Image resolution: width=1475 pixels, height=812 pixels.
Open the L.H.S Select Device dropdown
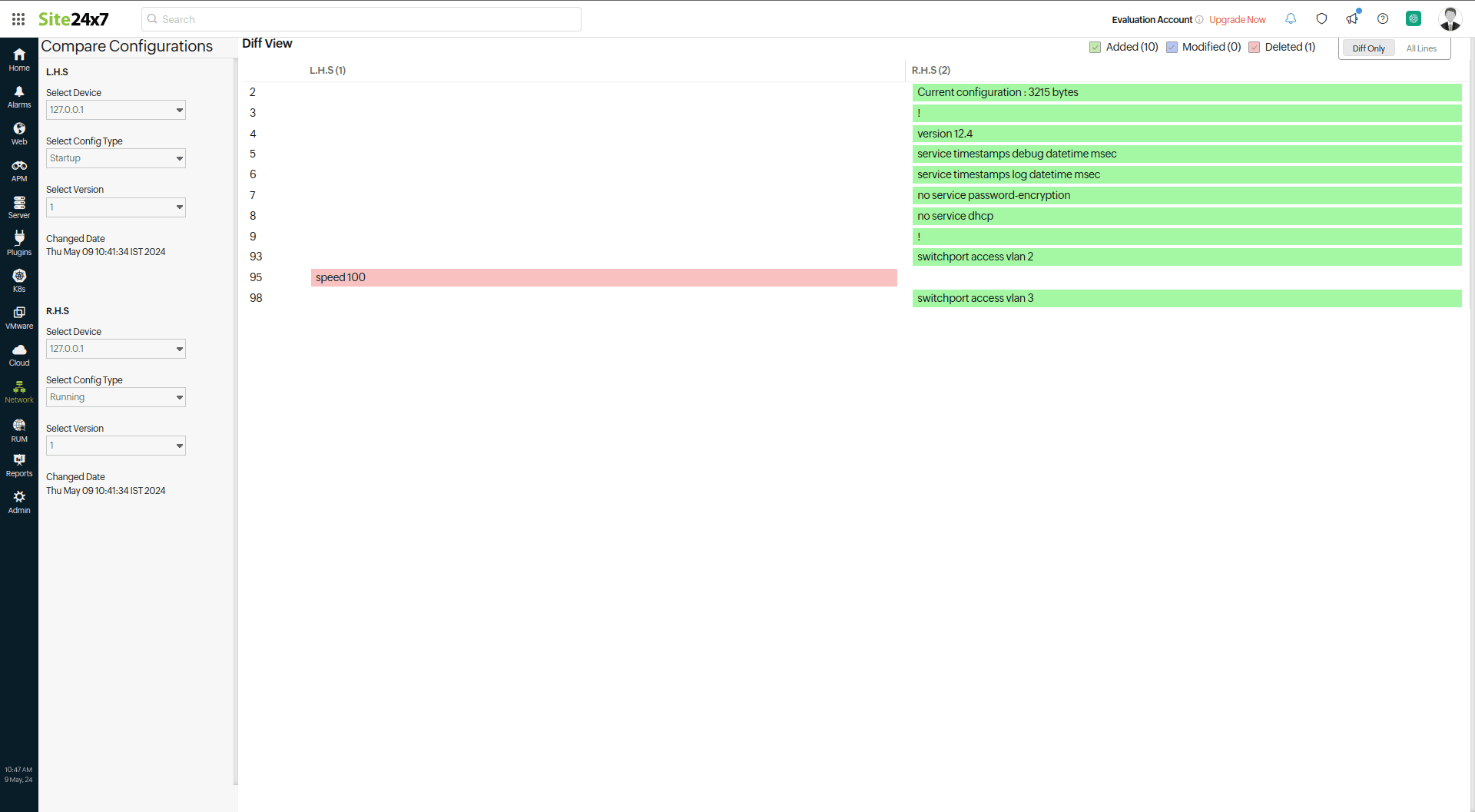(x=116, y=110)
